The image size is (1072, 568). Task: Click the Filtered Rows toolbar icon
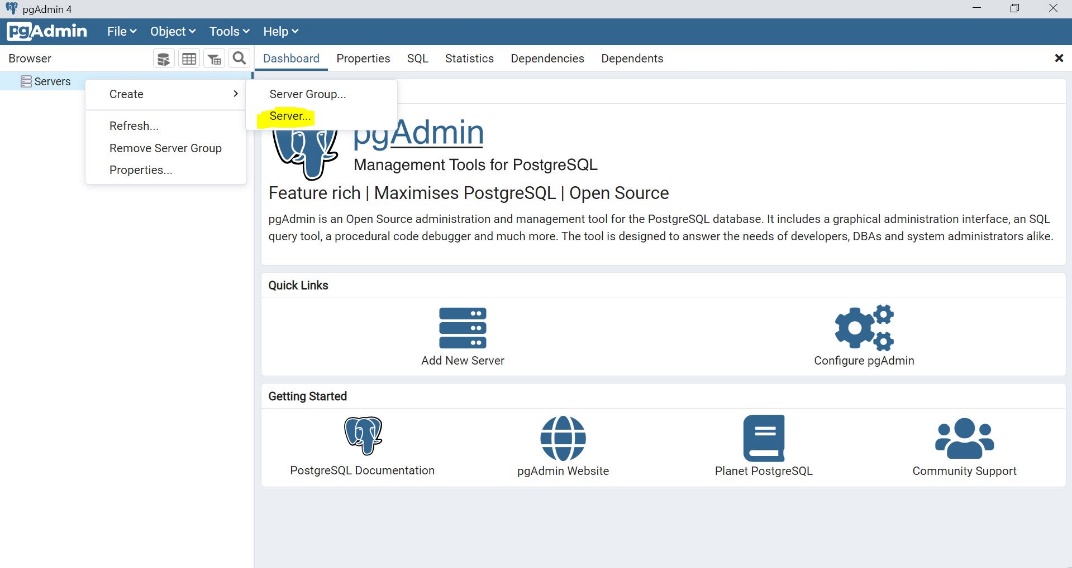click(214, 59)
